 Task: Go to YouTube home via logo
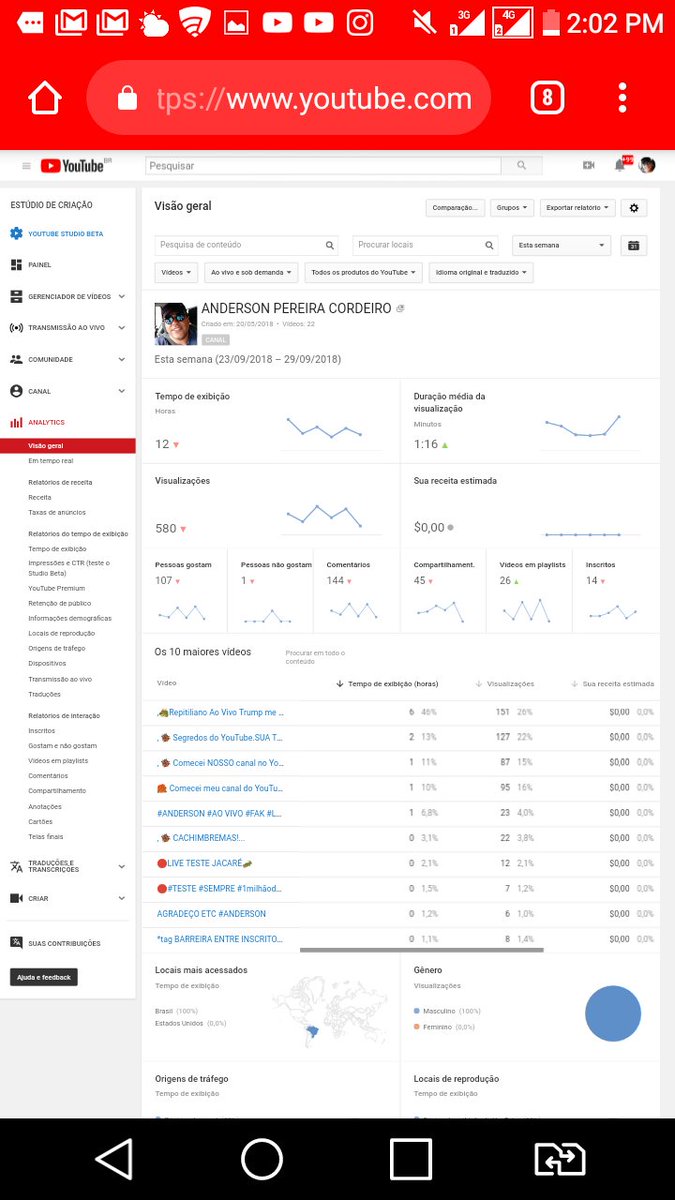tap(74, 166)
